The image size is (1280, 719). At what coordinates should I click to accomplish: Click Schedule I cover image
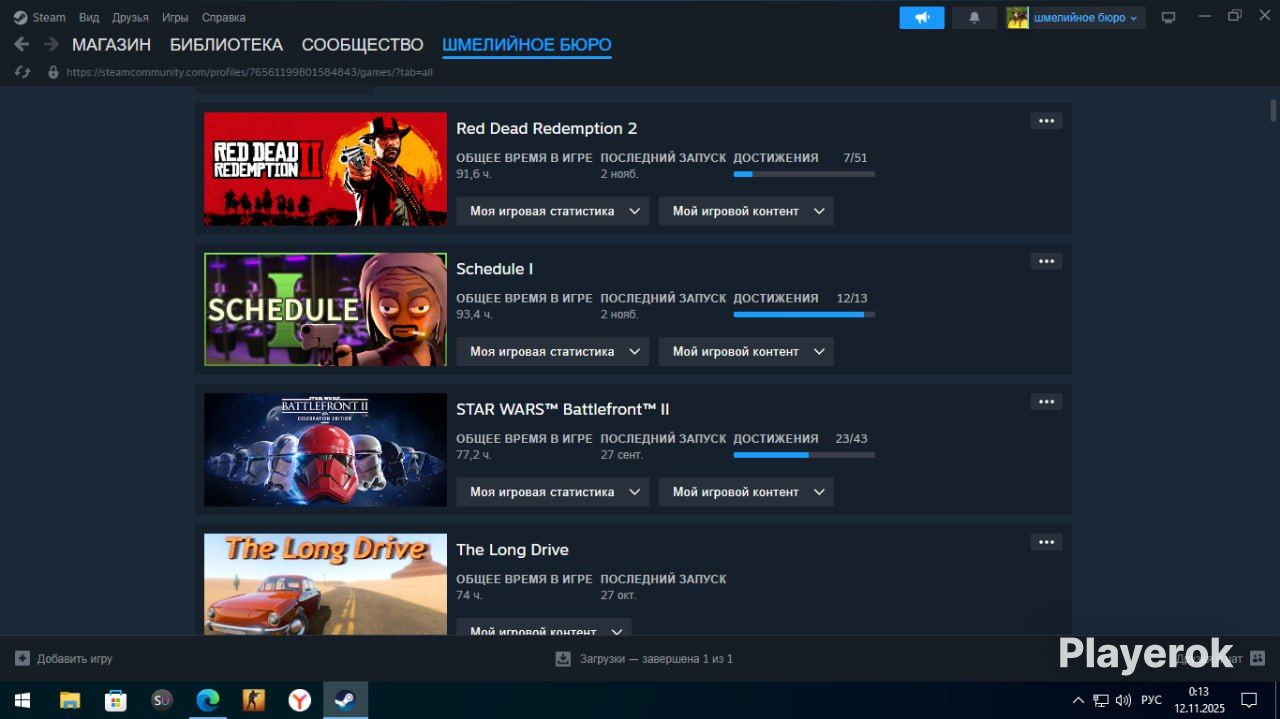pos(325,309)
